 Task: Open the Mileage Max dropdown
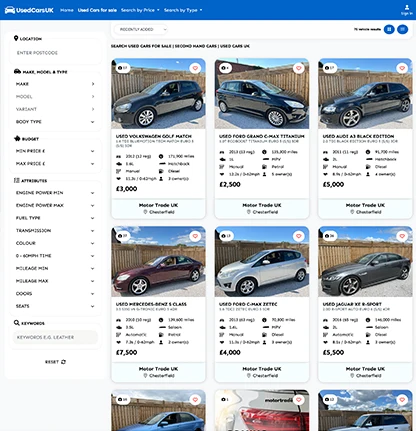[x=55, y=281]
